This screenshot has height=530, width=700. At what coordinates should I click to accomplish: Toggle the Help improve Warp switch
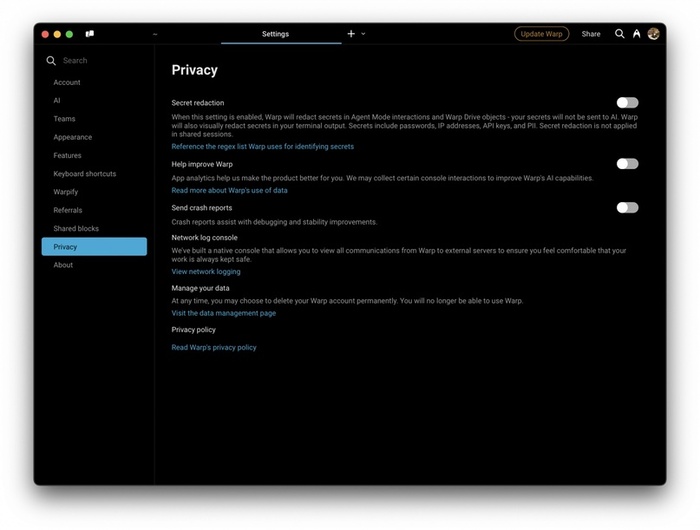(627, 164)
